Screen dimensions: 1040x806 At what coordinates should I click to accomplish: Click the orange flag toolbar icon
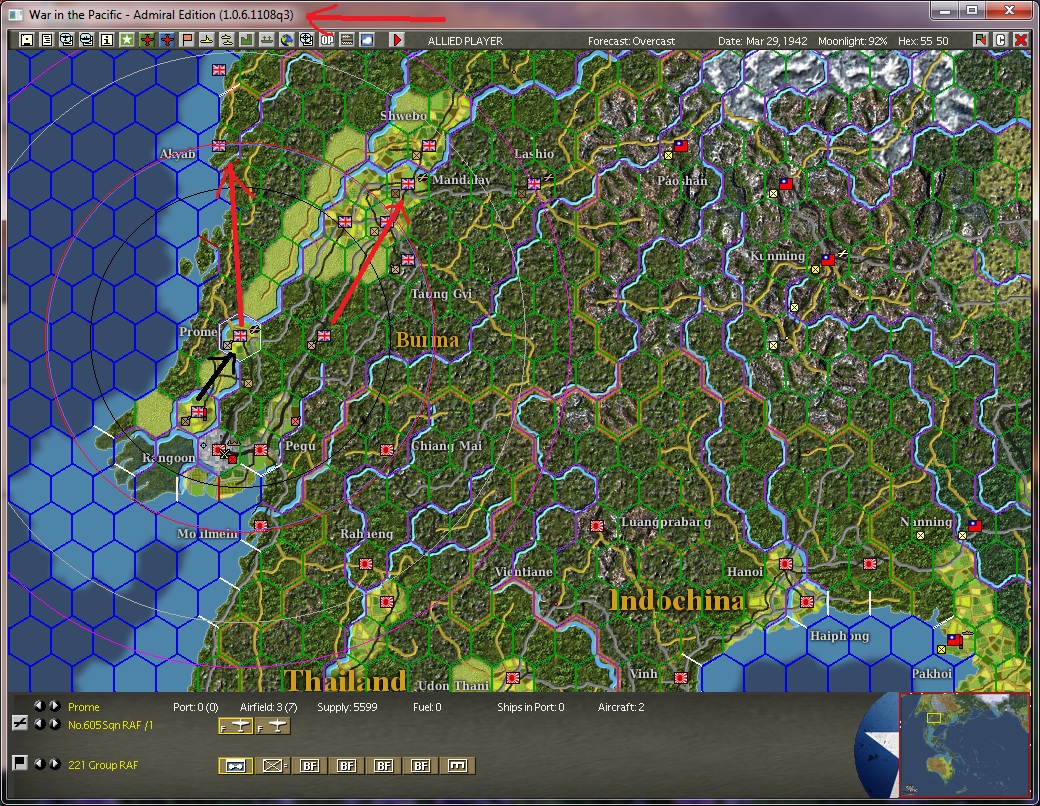(x=187, y=40)
